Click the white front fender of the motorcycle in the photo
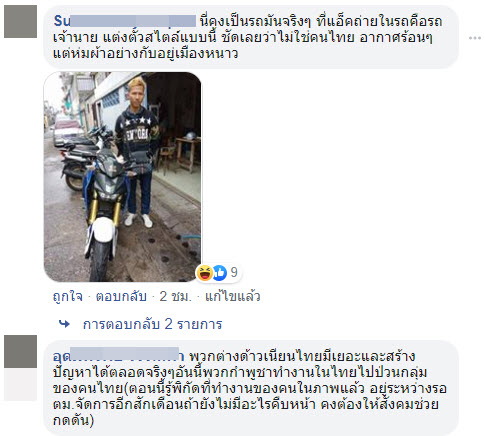The image size is (485, 436). [x=103, y=229]
